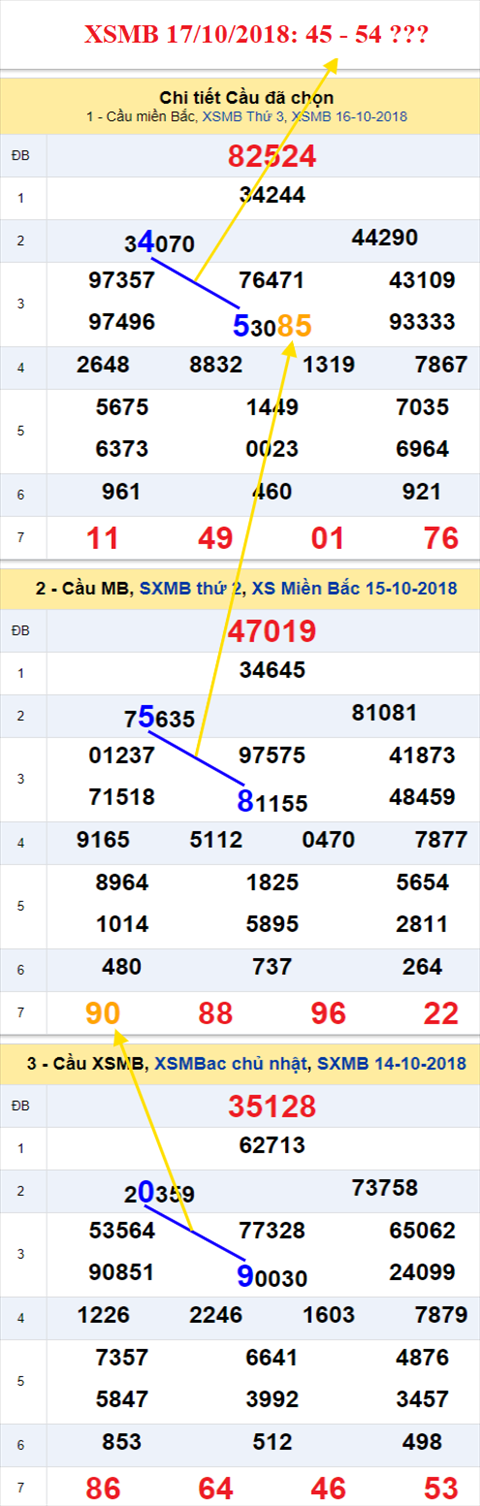
Task: Click fifth prize number 5895
Action: [272, 925]
